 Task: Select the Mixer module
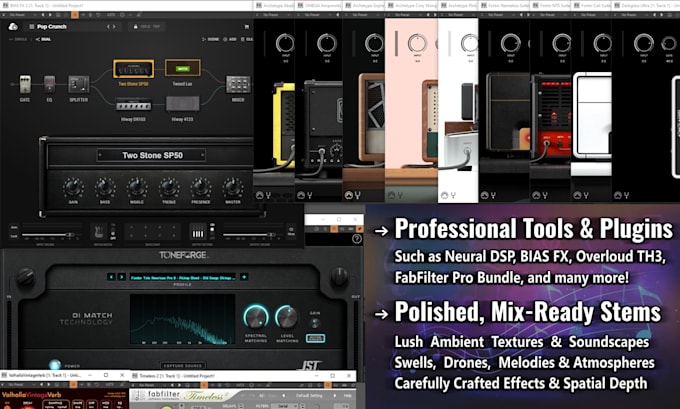coord(238,84)
